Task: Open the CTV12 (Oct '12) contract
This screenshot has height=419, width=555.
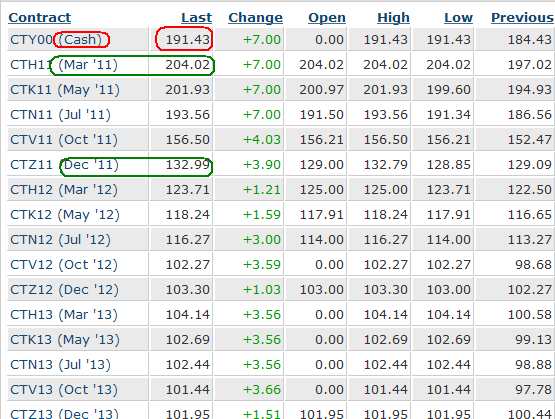Action: tap(64, 265)
